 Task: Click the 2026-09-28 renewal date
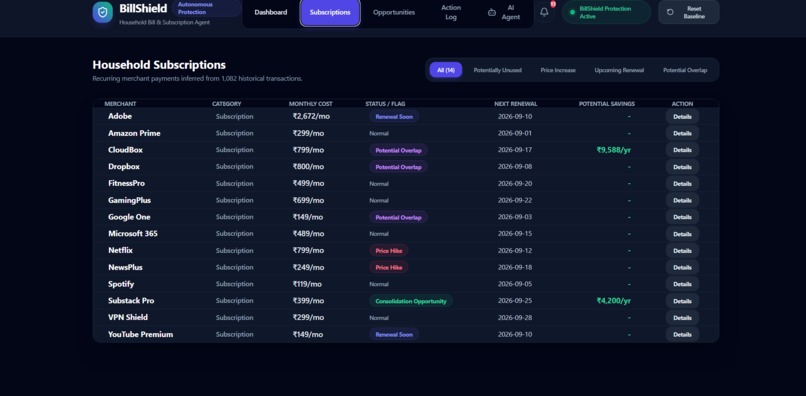515,318
